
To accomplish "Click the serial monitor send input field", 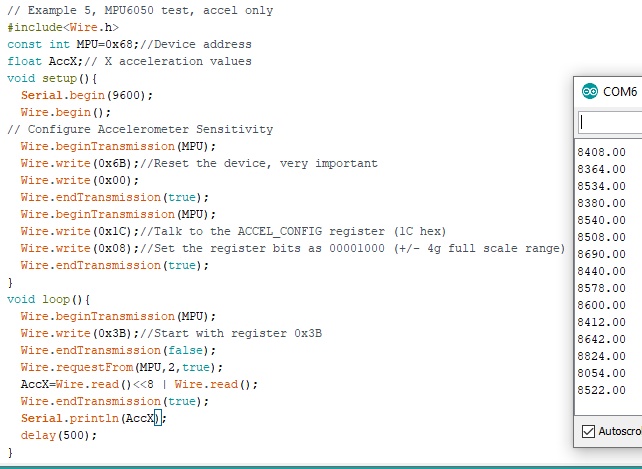I will pyautogui.click(x=610, y=122).
